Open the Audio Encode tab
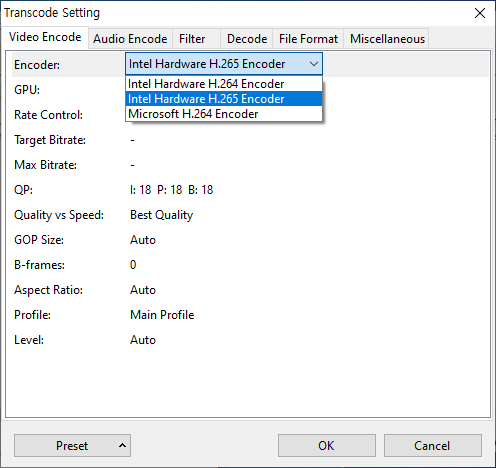Image resolution: width=496 pixels, height=468 pixels. tap(130, 39)
